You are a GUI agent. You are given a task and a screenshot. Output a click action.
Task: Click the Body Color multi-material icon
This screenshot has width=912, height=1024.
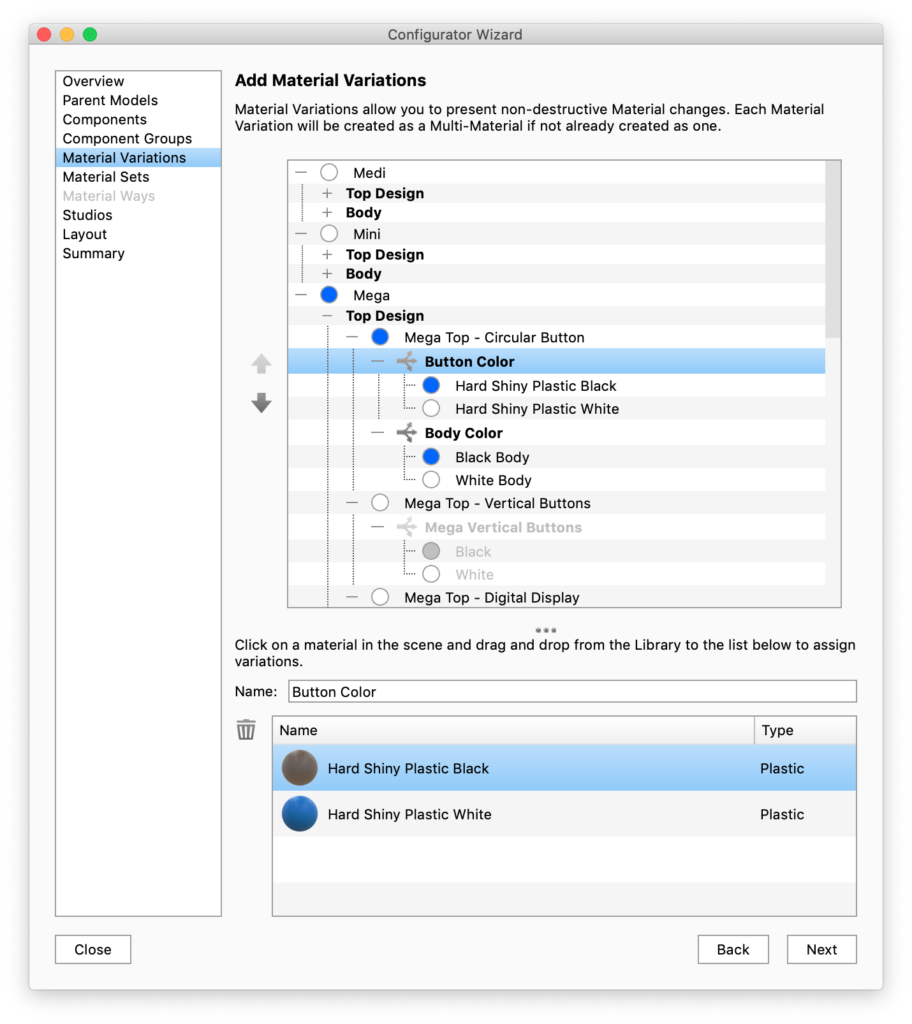406,433
